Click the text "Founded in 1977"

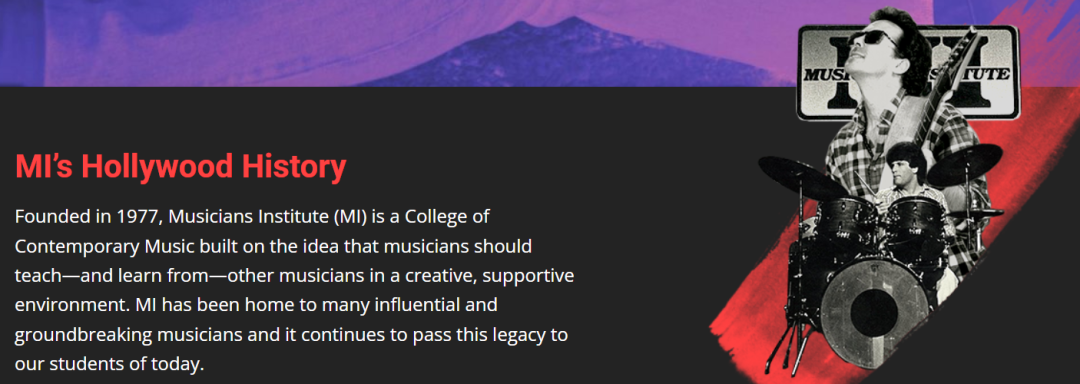87,217
